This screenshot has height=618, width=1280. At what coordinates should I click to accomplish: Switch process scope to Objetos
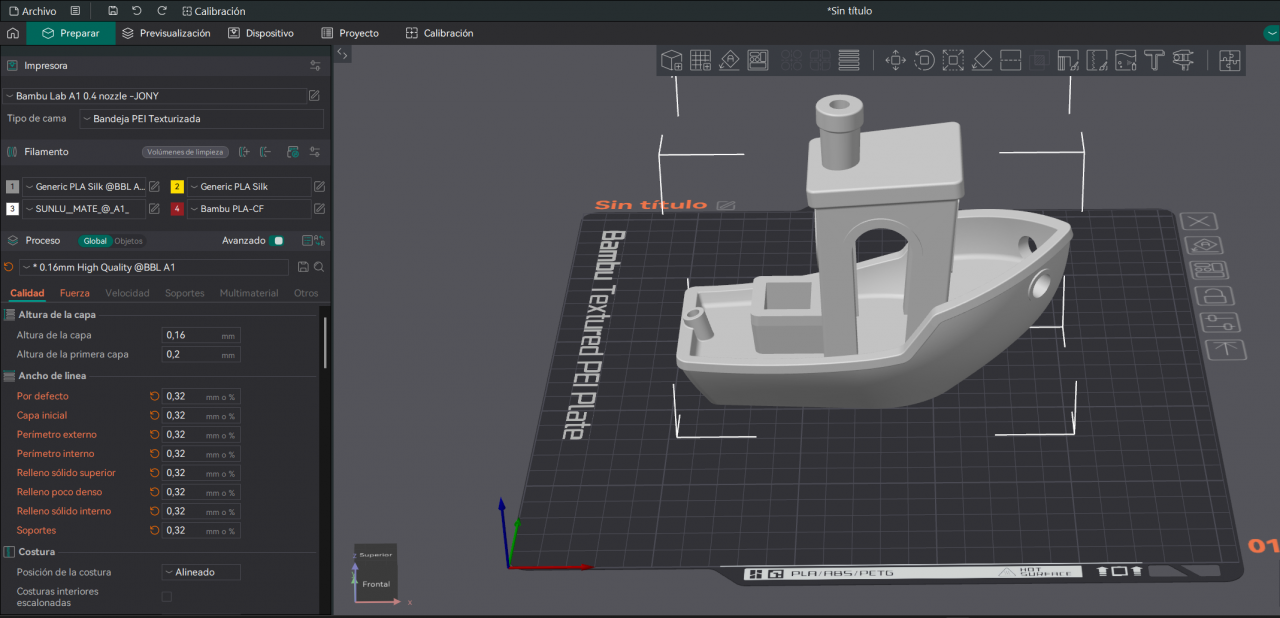coord(128,241)
